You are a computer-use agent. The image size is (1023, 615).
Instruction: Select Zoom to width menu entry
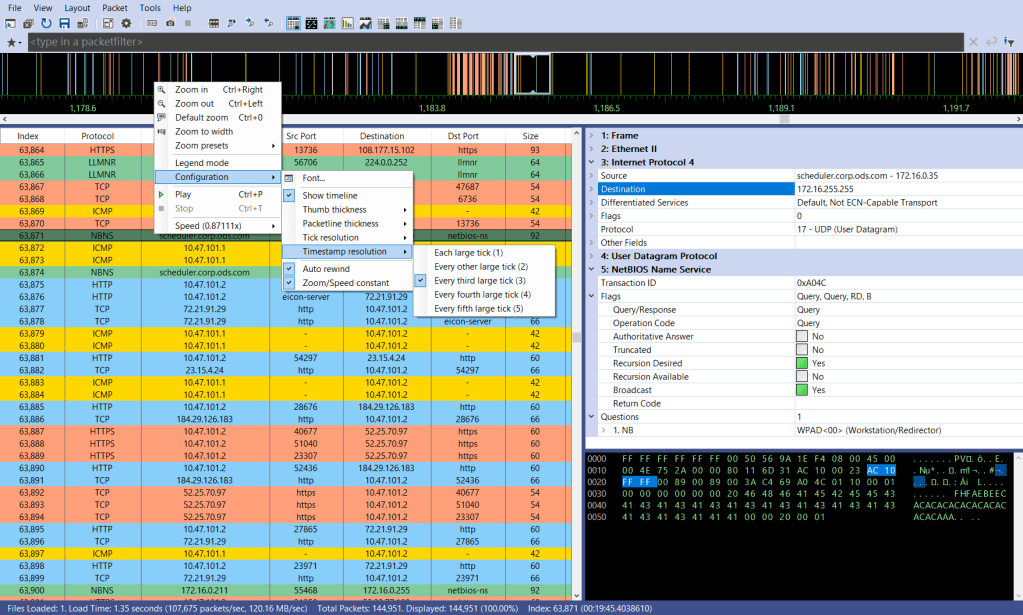click(203, 131)
